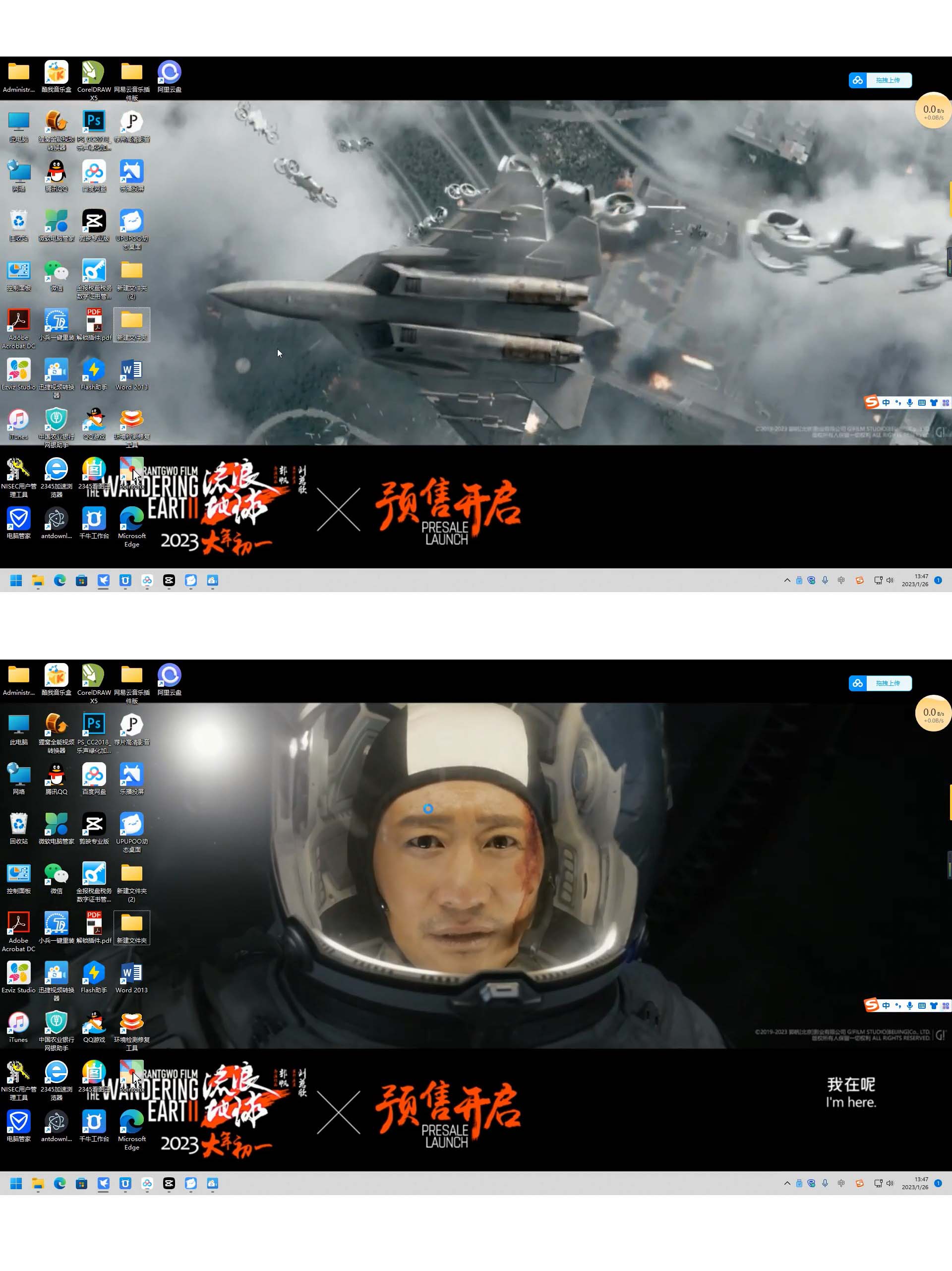Viewport: 952px width, 1271px height.
Task: Open NISEC用户管理工具 icon in lower screenshot
Action: [18, 1080]
